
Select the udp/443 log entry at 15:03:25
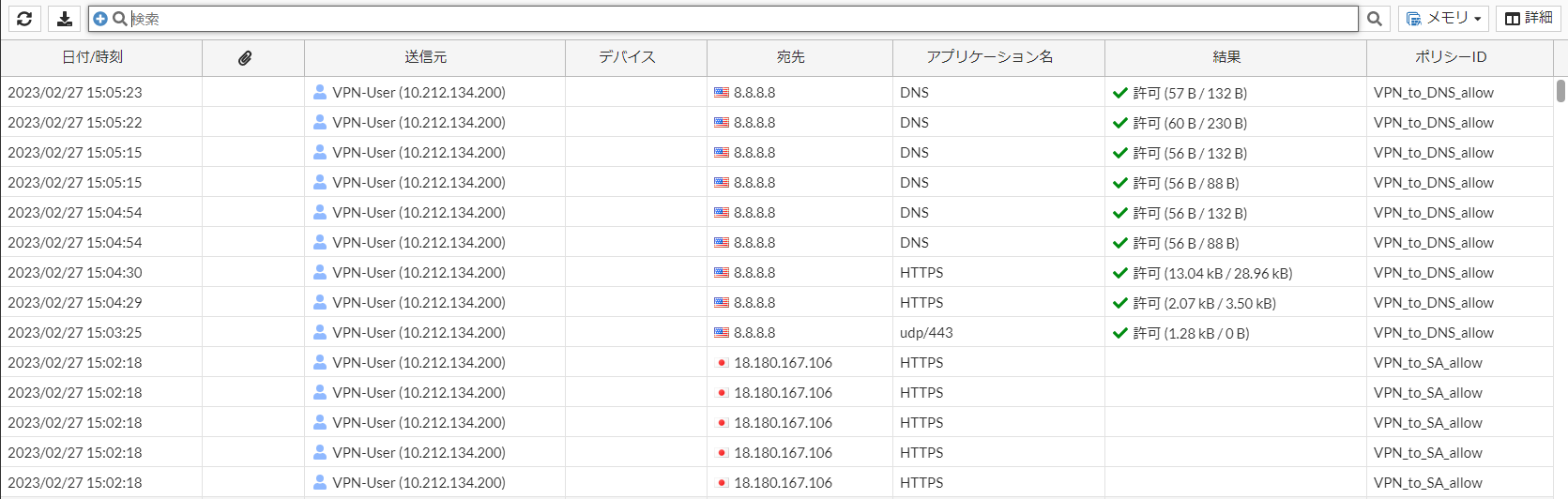777,332
